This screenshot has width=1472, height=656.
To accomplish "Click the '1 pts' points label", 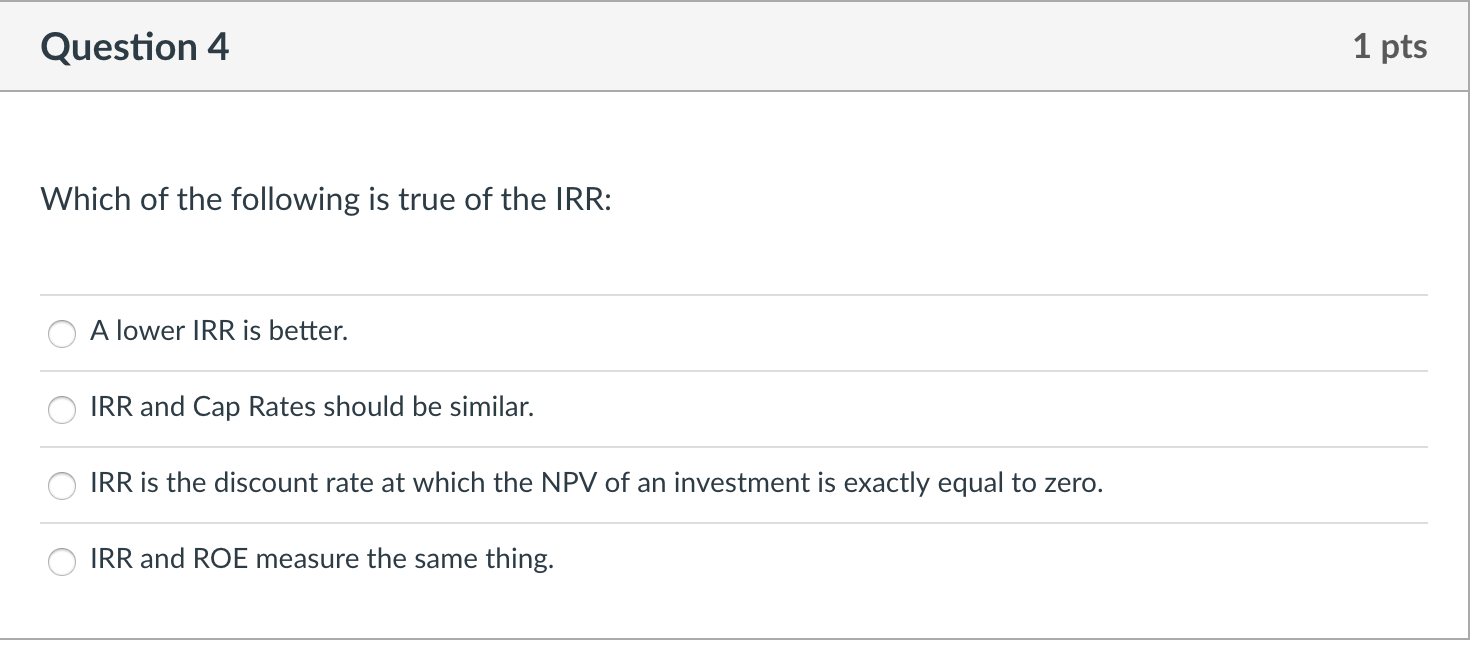I will coord(1390,47).
